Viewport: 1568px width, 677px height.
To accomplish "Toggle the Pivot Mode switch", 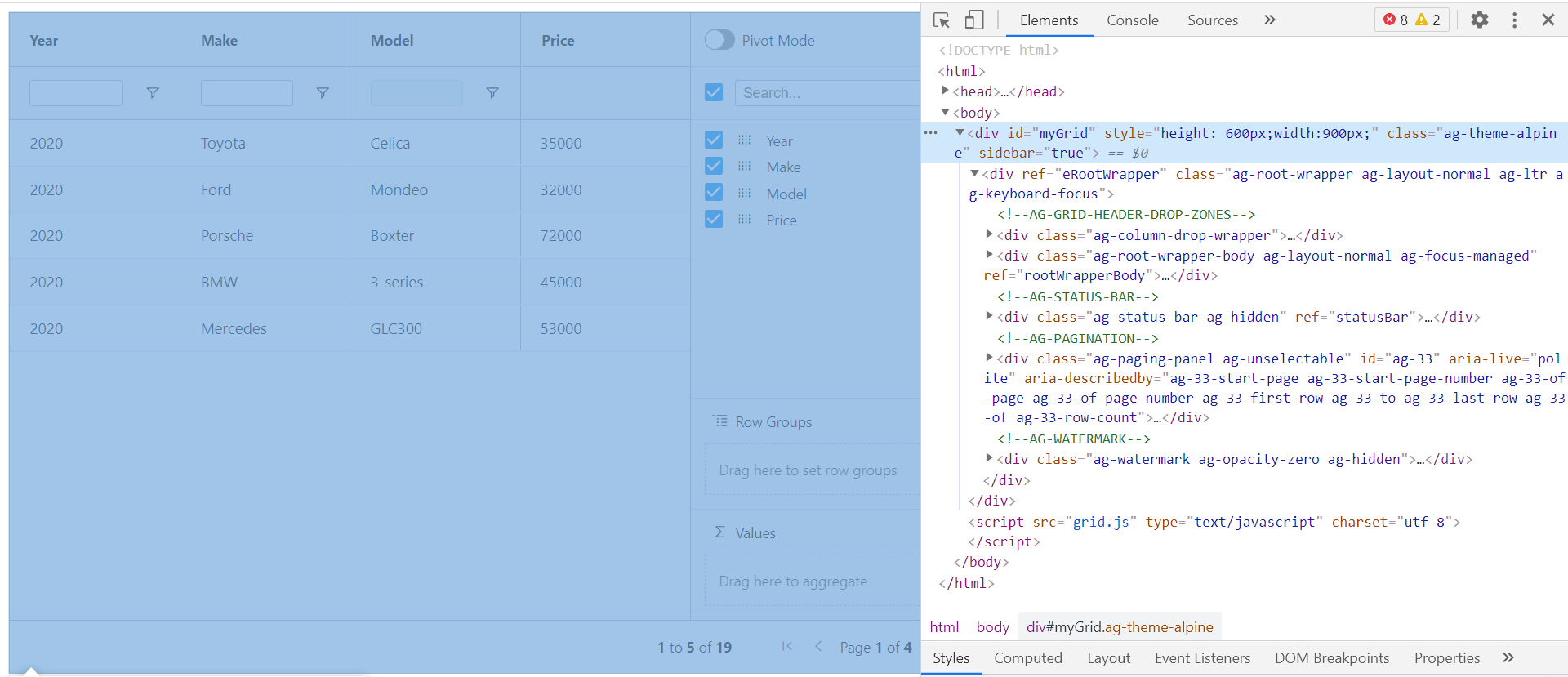I will pos(719,40).
